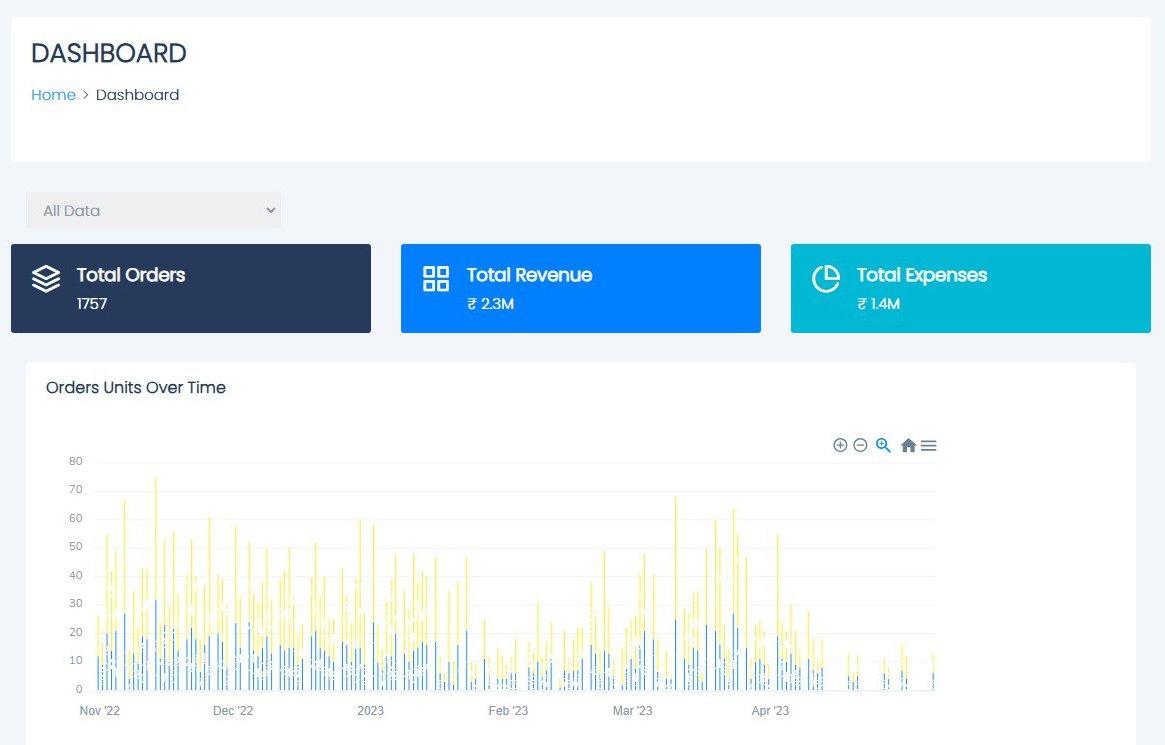Viewport: 1165px width, 745px height.
Task: Open the chart hamburger export menu
Action: pos(929,446)
